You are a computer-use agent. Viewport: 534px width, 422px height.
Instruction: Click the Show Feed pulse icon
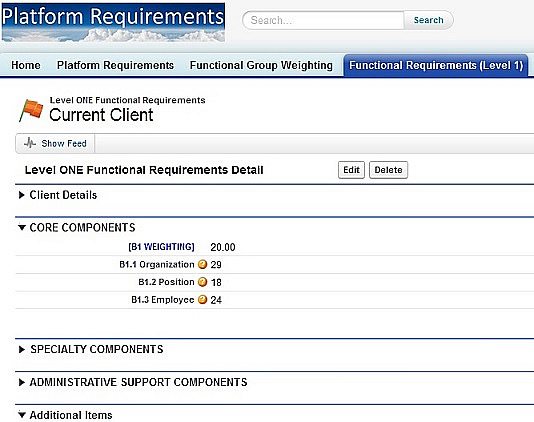coord(30,143)
